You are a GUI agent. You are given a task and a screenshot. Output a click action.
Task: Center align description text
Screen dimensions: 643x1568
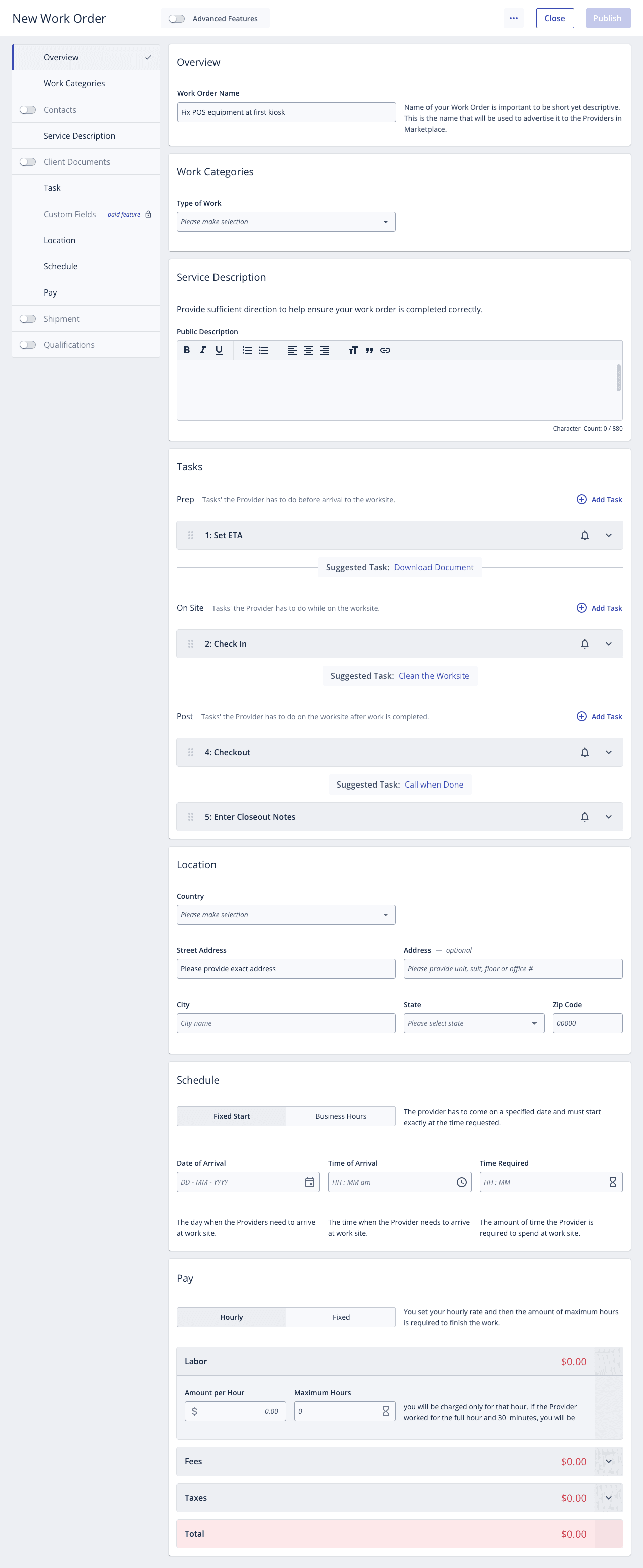pos(308,350)
